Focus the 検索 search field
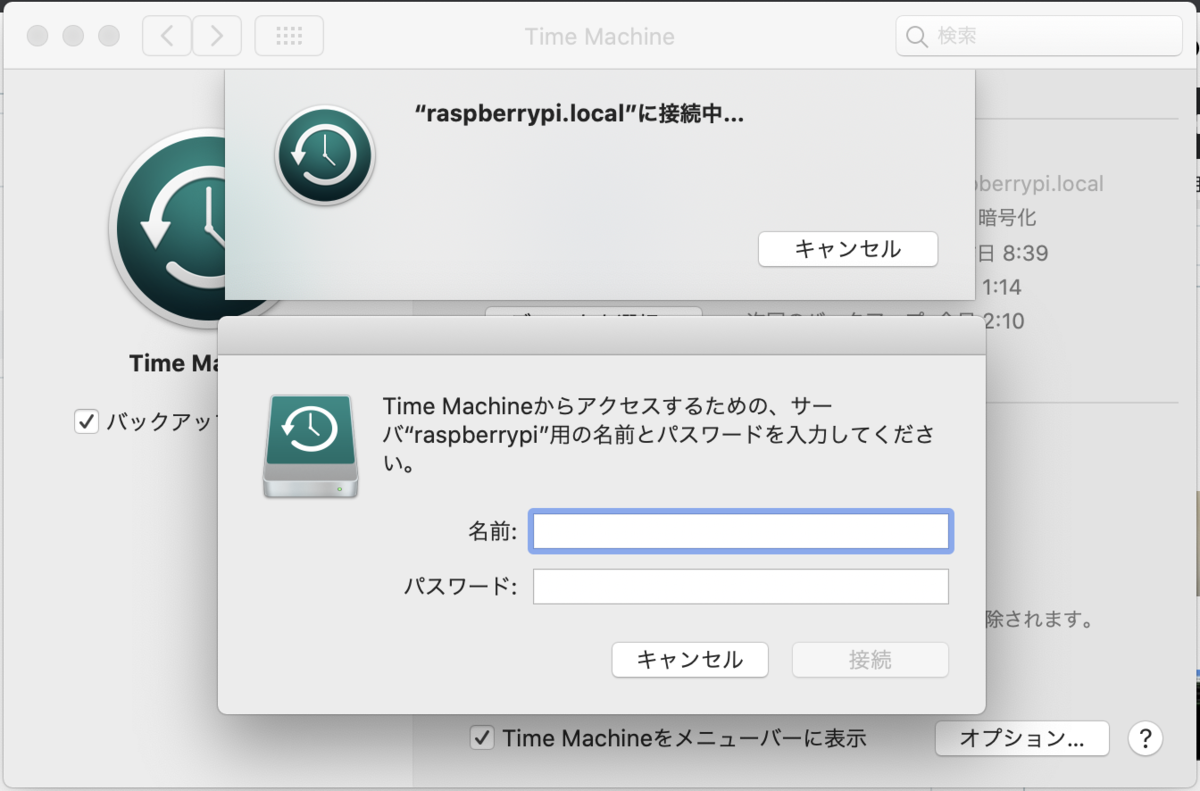 coord(1039,36)
